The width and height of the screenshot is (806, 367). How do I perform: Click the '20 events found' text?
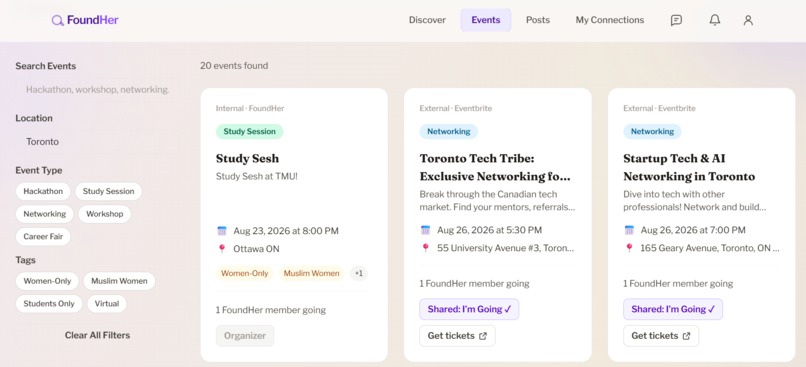[234, 66]
